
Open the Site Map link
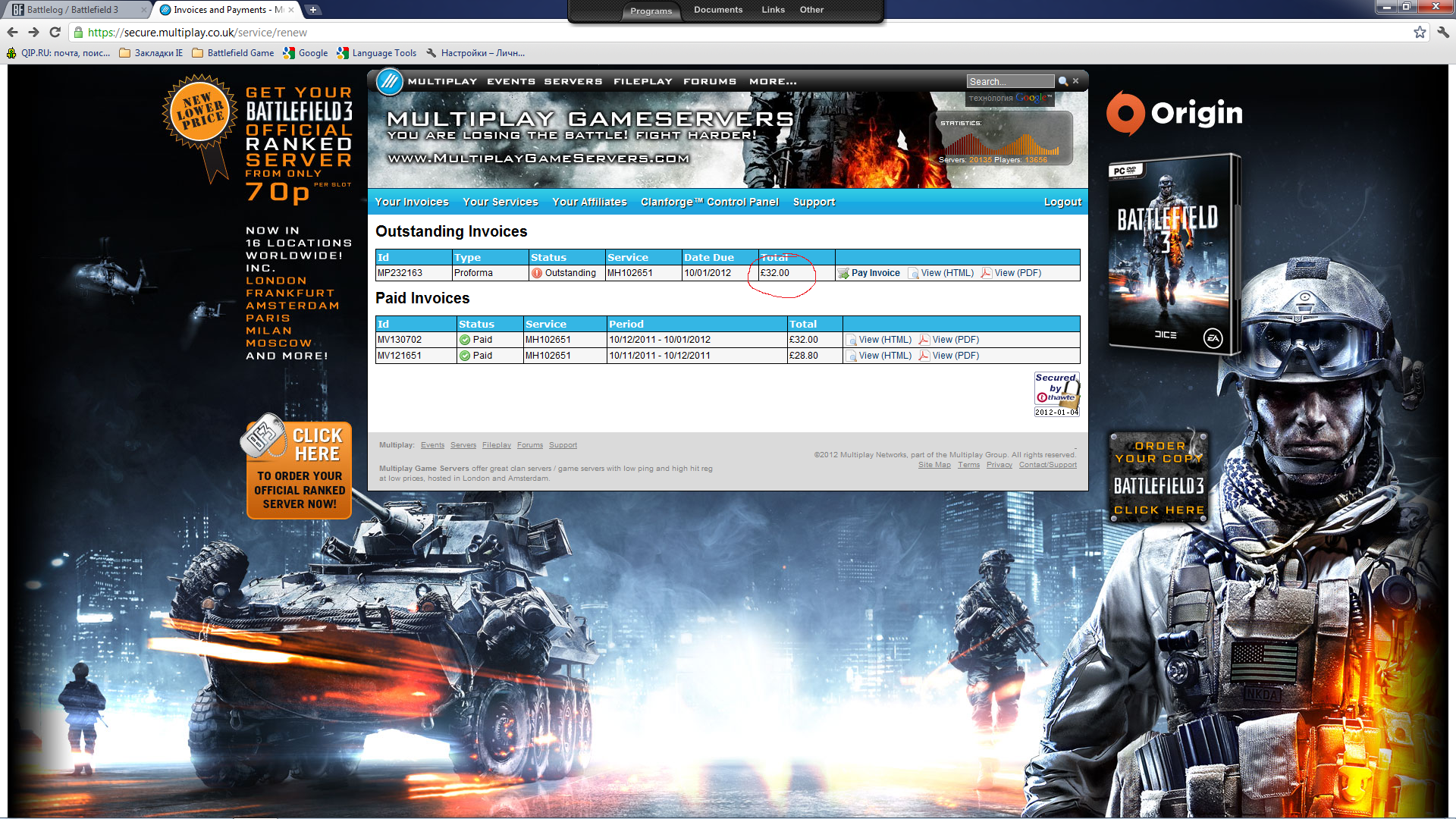[934, 465]
